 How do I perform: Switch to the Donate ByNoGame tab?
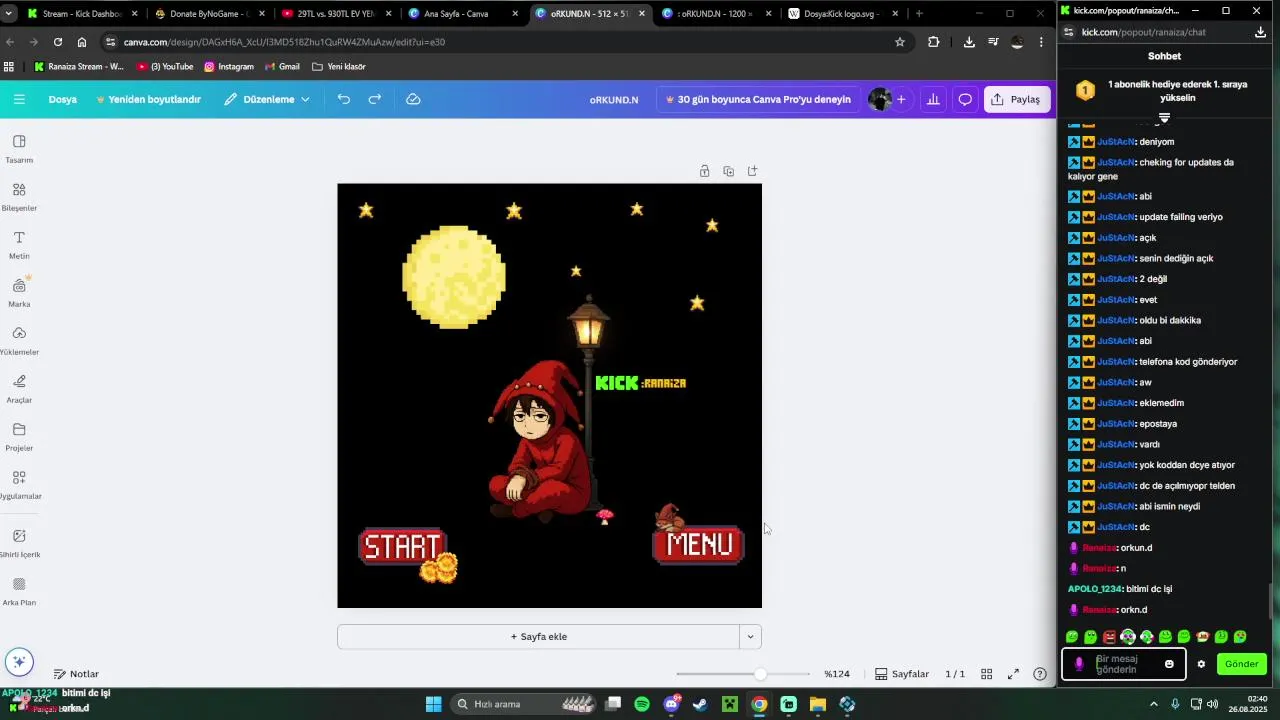[x=209, y=14]
